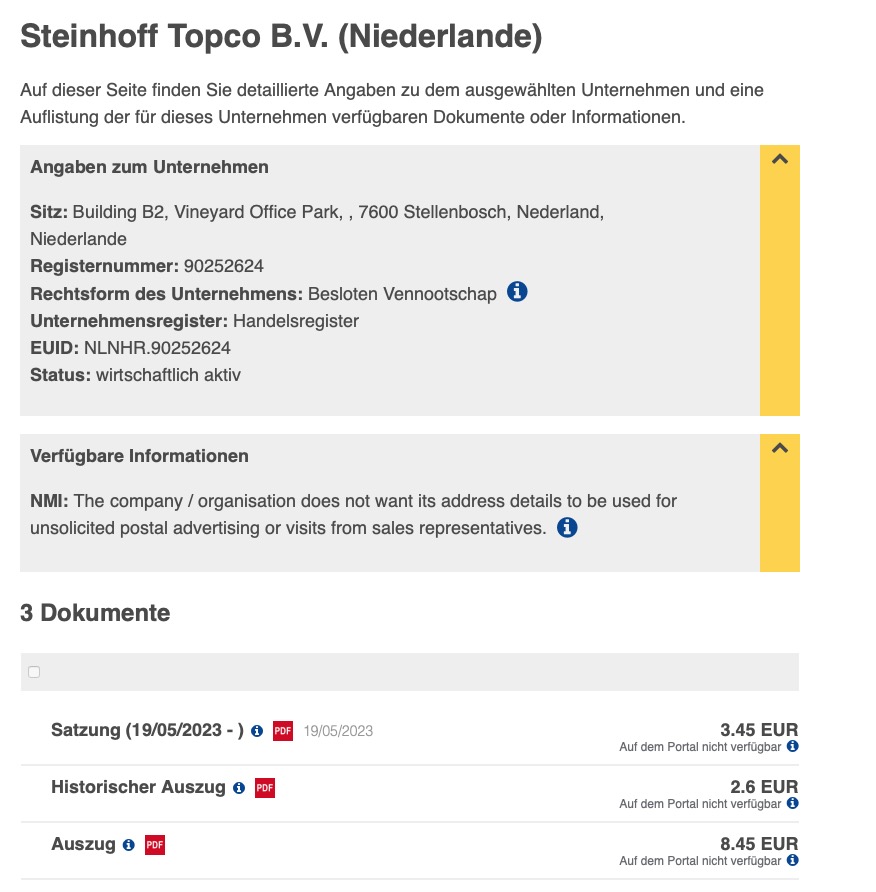Click info icon beside Besloten Vennootschap
The image size is (876, 892).
point(517,292)
